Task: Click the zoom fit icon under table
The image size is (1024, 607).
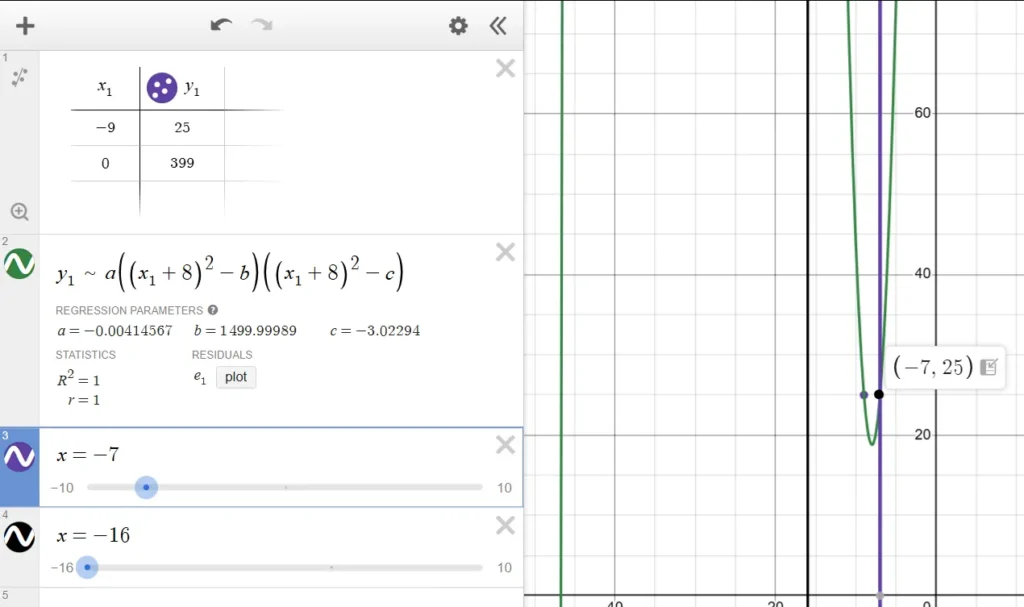Action: (x=19, y=211)
